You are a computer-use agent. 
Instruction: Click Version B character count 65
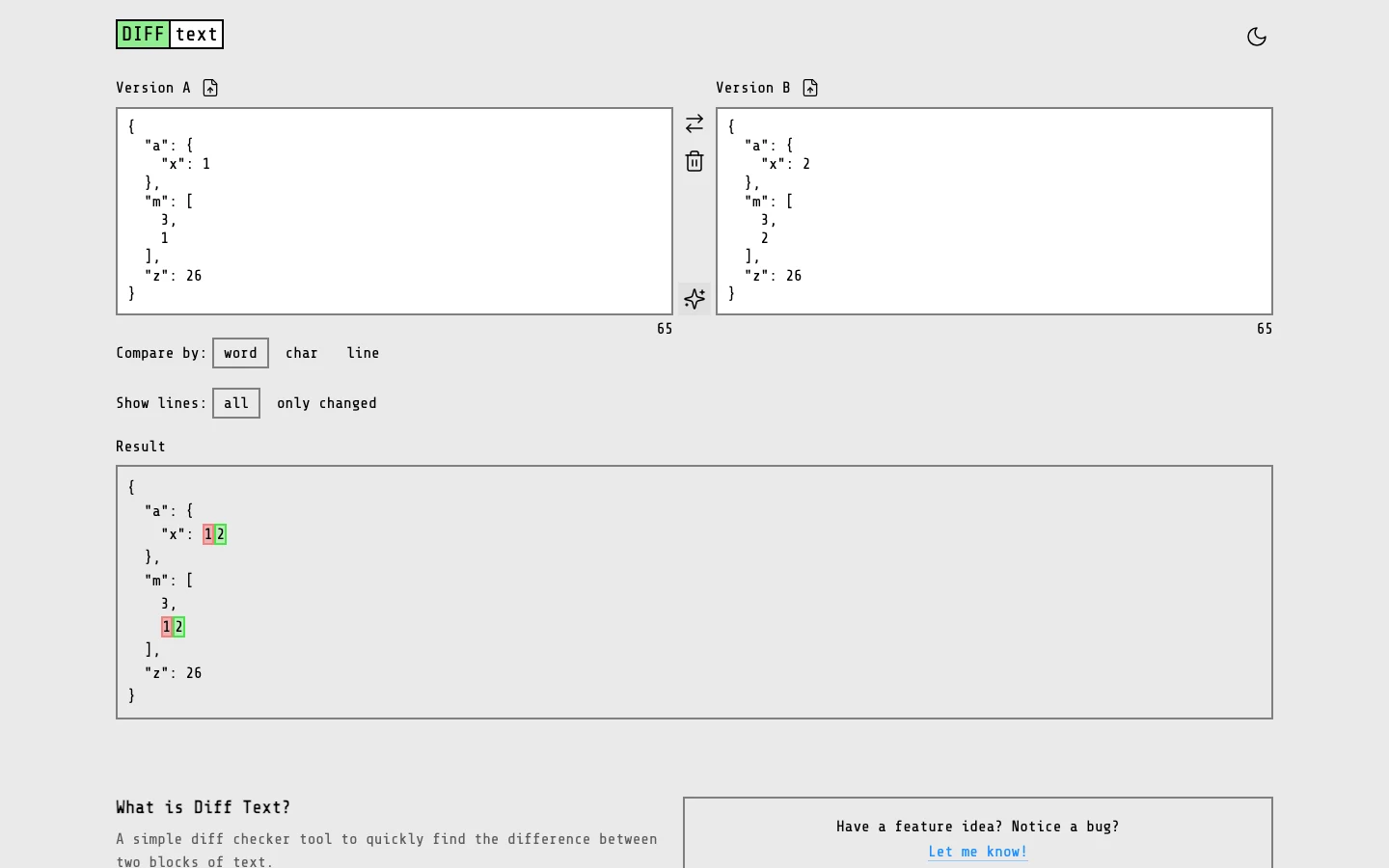pos(1265,329)
